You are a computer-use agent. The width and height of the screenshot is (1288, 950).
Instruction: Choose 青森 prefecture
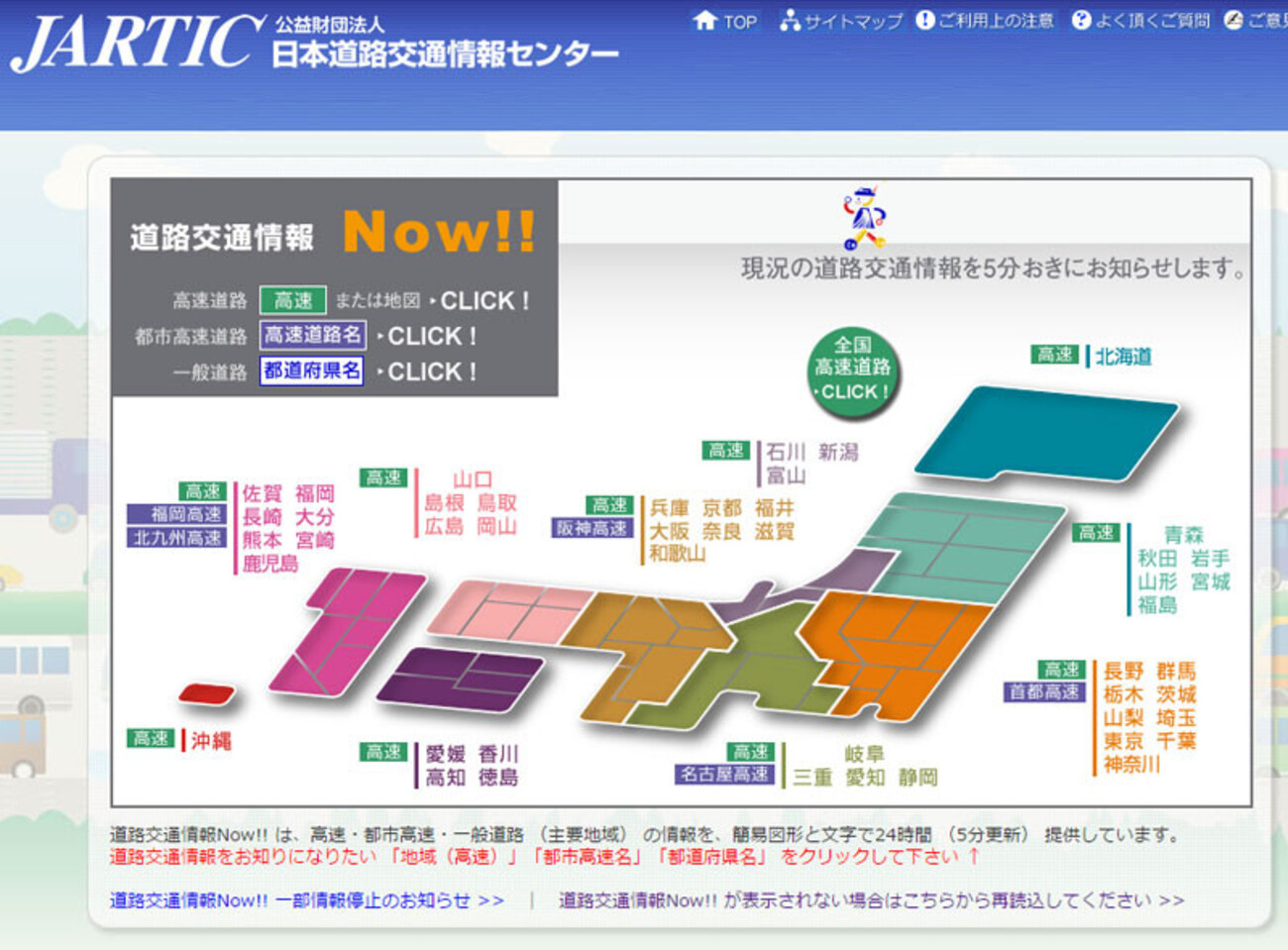(1184, 535)
